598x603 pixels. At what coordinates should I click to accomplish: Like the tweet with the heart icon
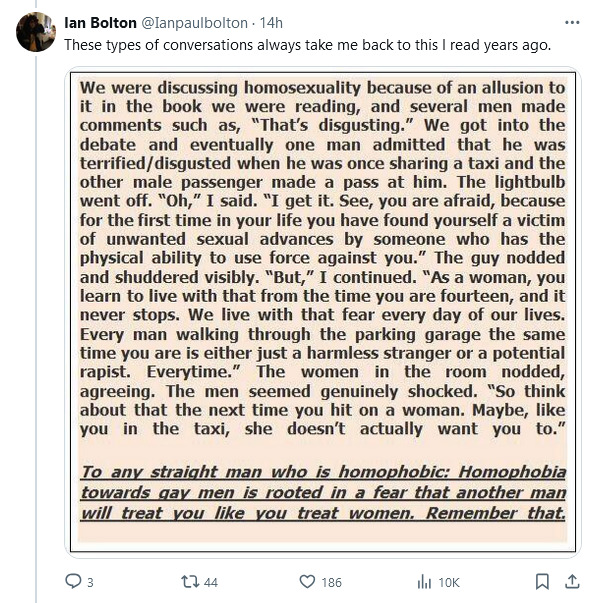307,581
